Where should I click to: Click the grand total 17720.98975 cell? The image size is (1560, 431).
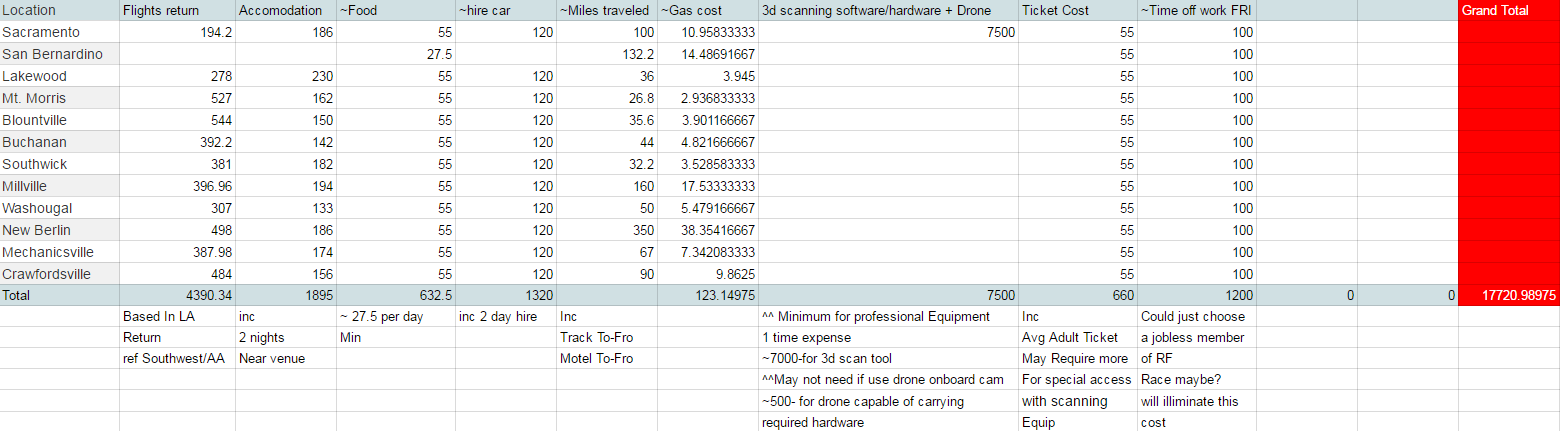(1509, 295)
